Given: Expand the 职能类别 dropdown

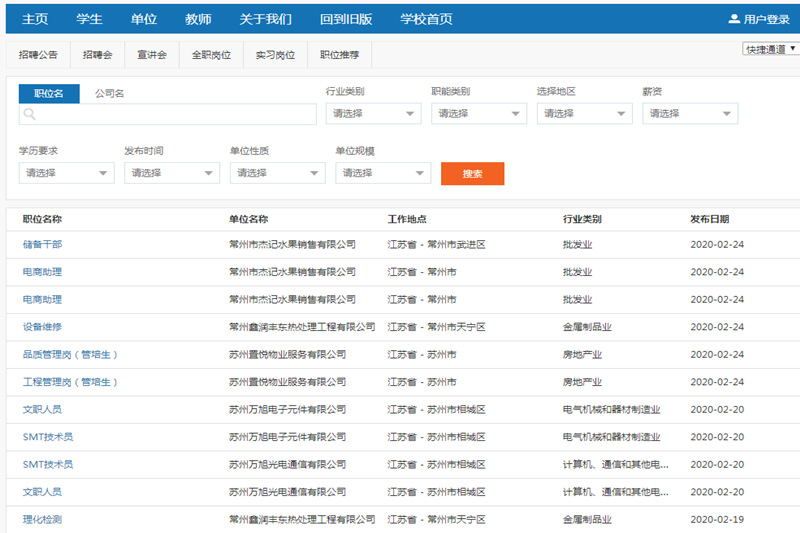Looking at the screenshot, I should click(x=479, y=113).
